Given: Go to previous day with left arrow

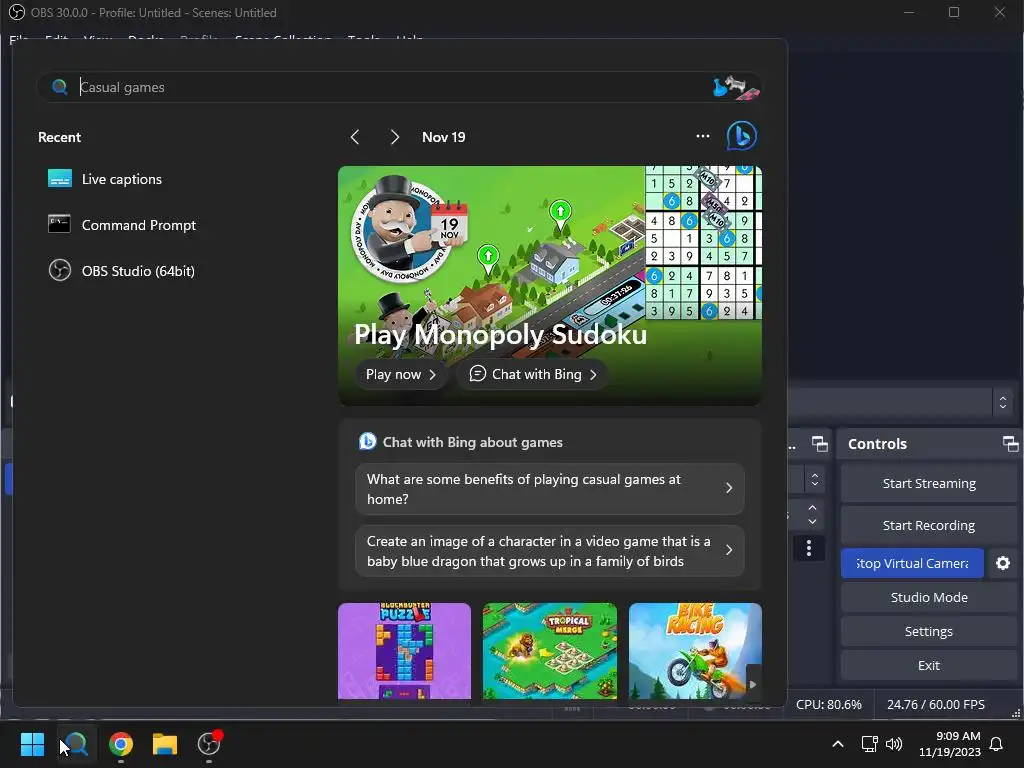Looking at the screenshot, I should [x=355, y=137].
